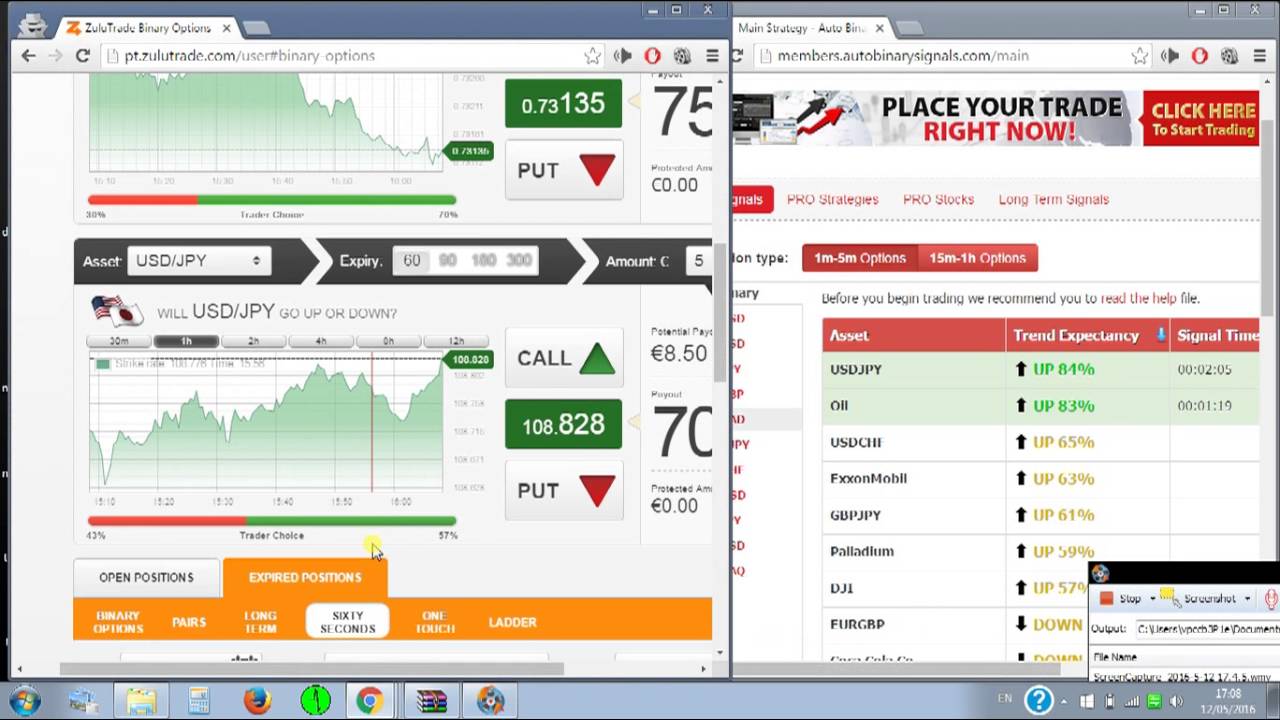Click the incognito spy icon in ZuluTrade window
This screenshot has width=1280, height=720.
[33, 26]
